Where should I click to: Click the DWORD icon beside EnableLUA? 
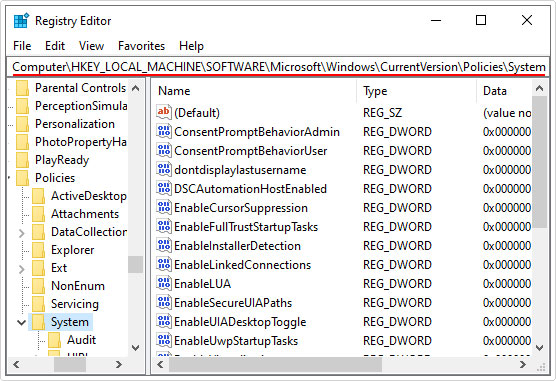163,283
